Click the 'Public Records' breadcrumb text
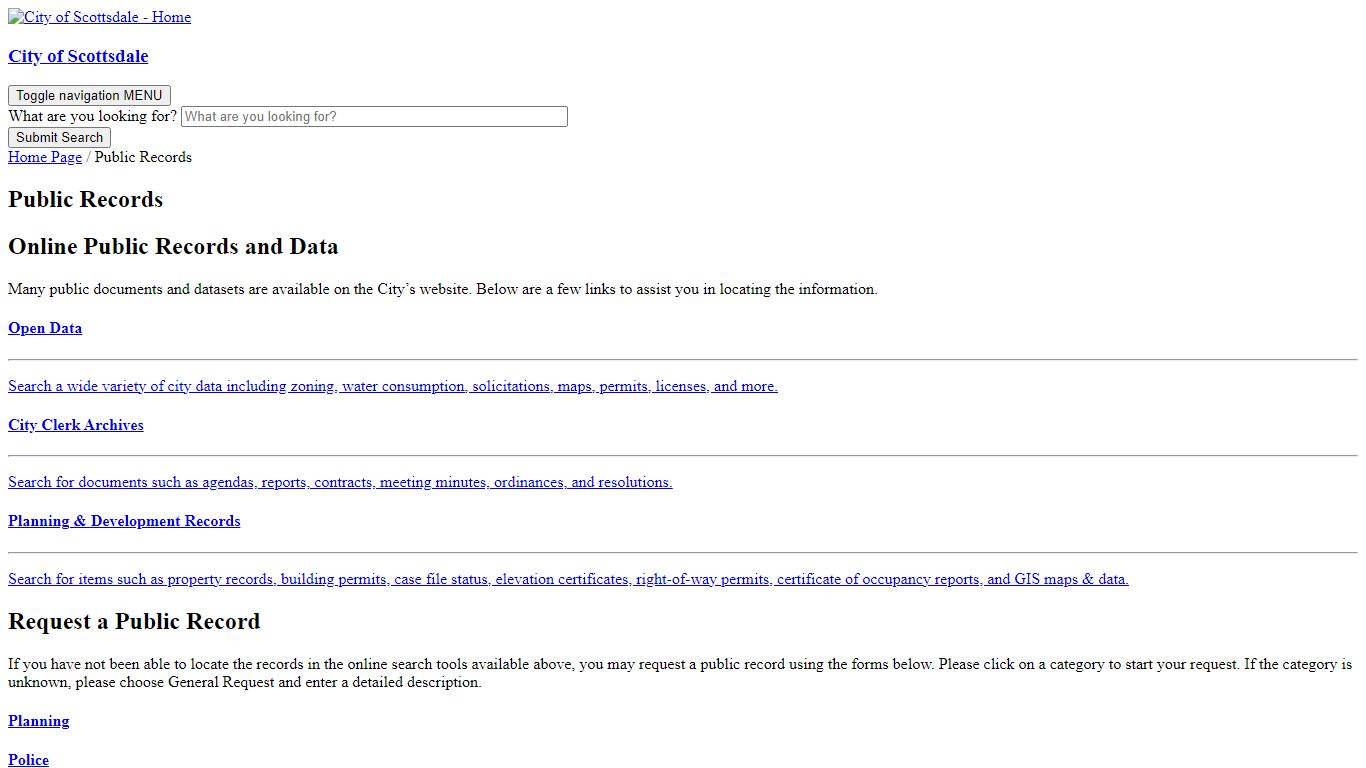Viewport: 1366px width, 768px height. [143, 157]
